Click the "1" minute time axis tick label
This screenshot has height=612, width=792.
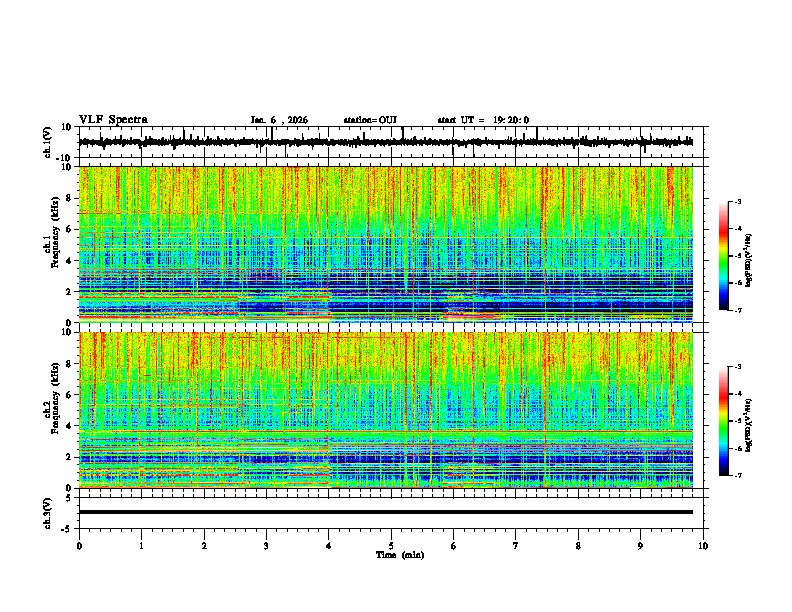[x=141, y=546]
